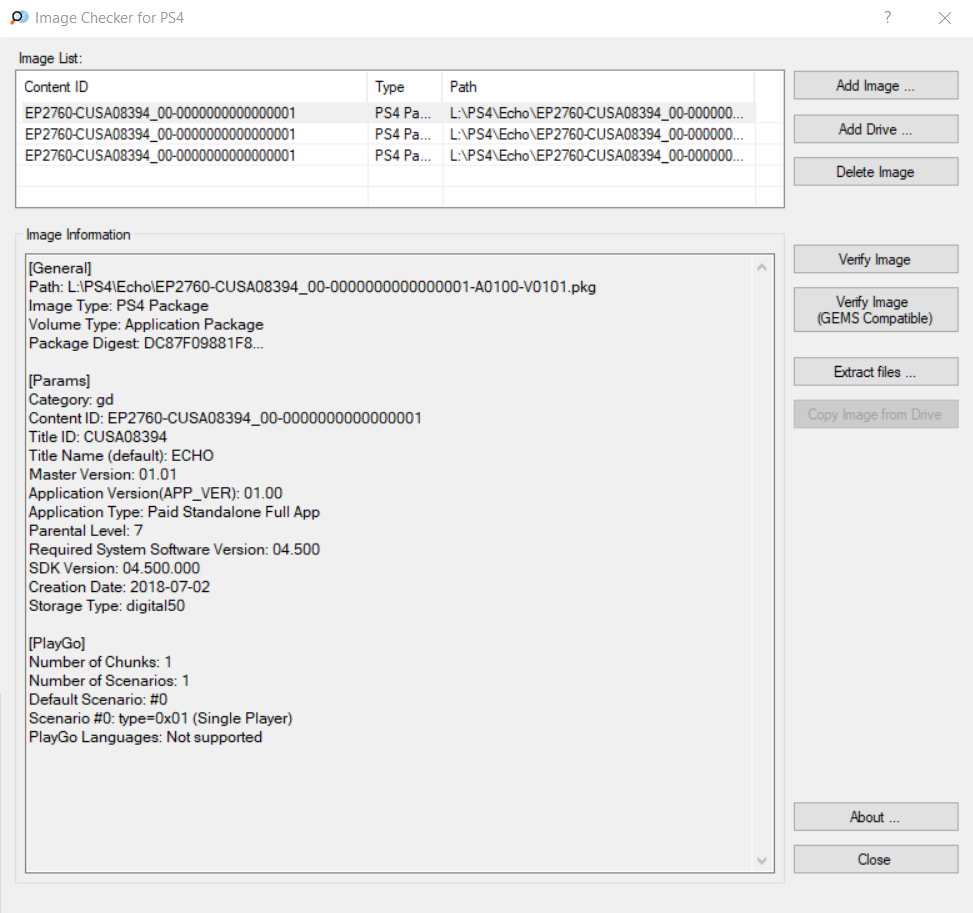Viewport: 973px width, 913px height.
Task: Click the Storage Type: digital50 line
Action: tap(107, 606)
